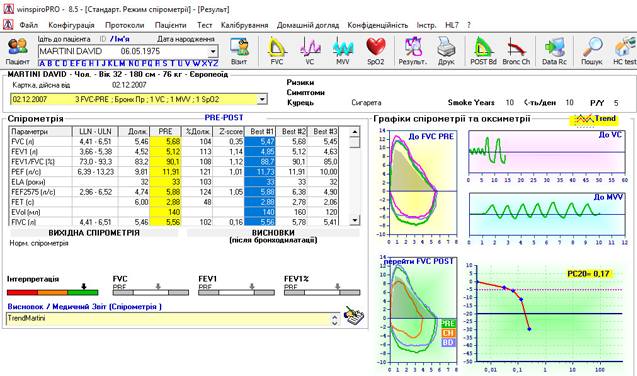Start the VC test from toolbar

[x=310, y=51]
